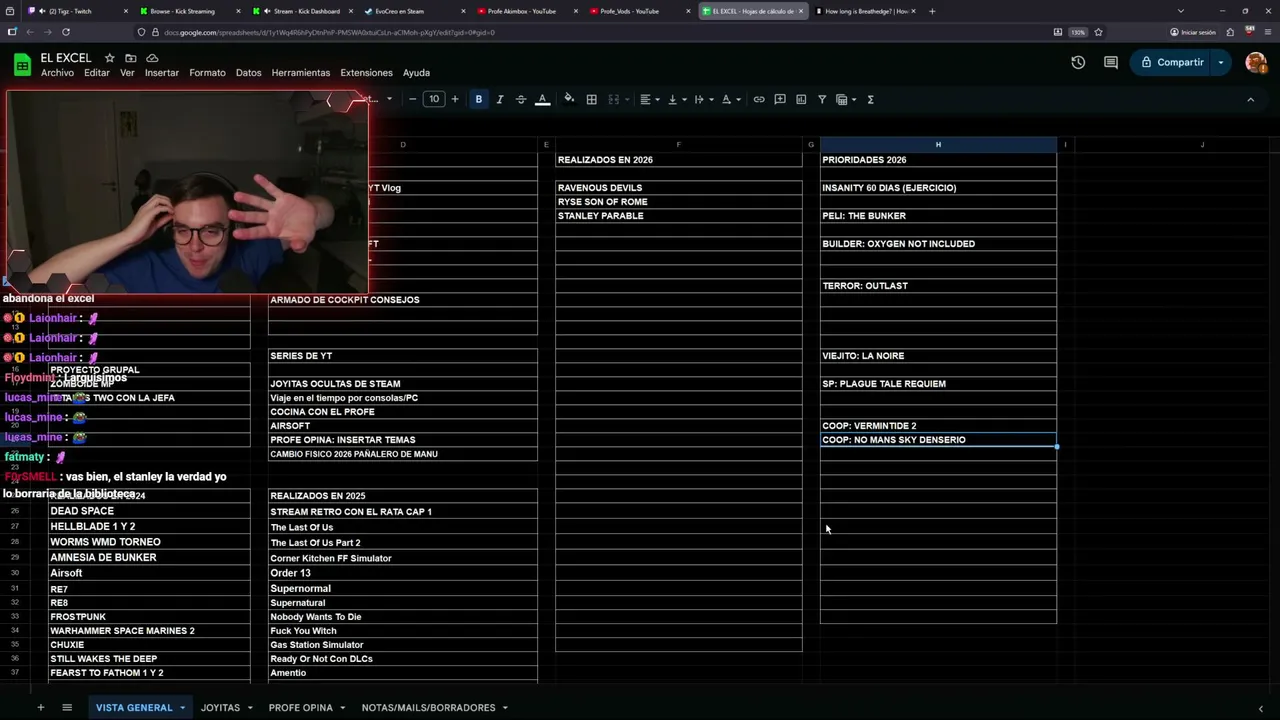Screen dimensions: 1280x720
Task: Open Editar menu
Action: coord(97,73)
